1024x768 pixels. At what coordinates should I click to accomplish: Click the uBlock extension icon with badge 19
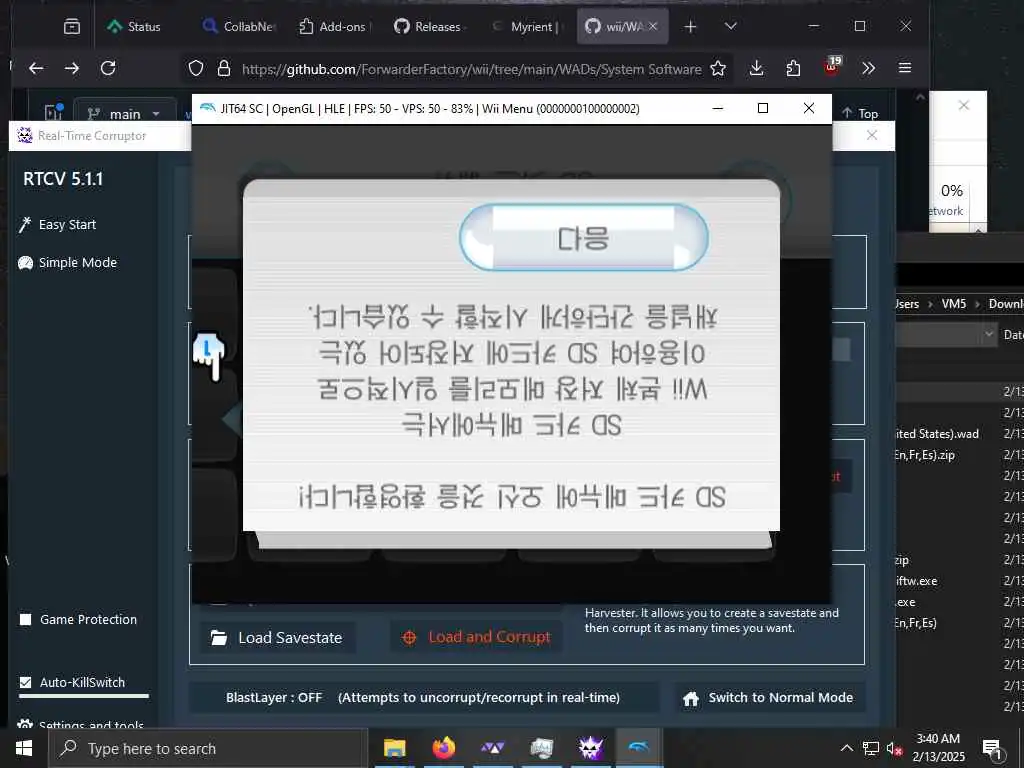tap(832, 67)
